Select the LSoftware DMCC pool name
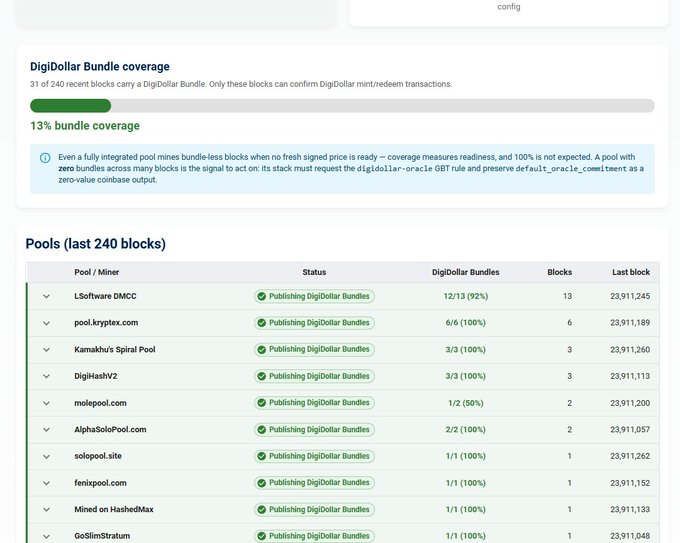Viewport: 680px width, 543px height. point(105,296)
